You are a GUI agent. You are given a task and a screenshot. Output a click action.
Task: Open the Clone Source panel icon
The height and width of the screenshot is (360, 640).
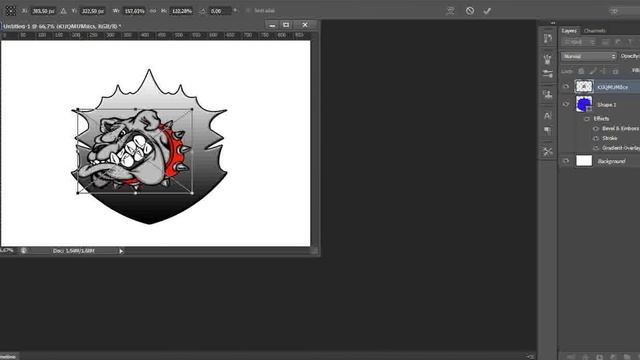point(548,95)
